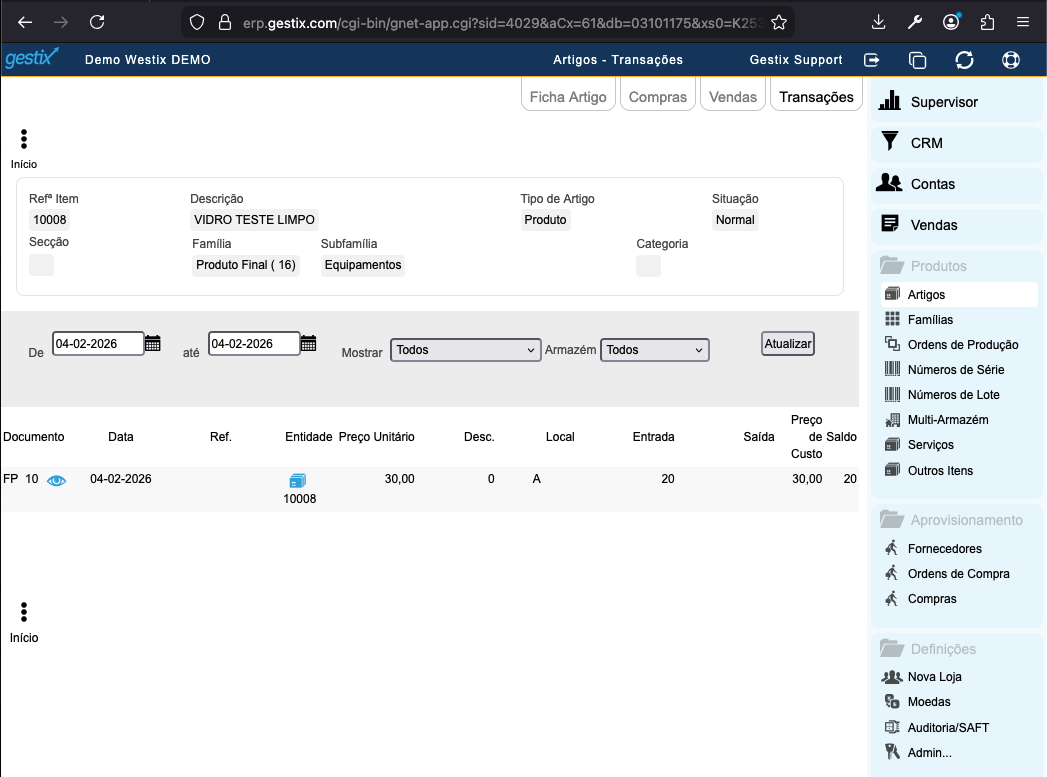The width and height of the screenshot is (1047, 777).
Task: Open Ordens de Produção in sidebar
Action: tap(962, 345)
